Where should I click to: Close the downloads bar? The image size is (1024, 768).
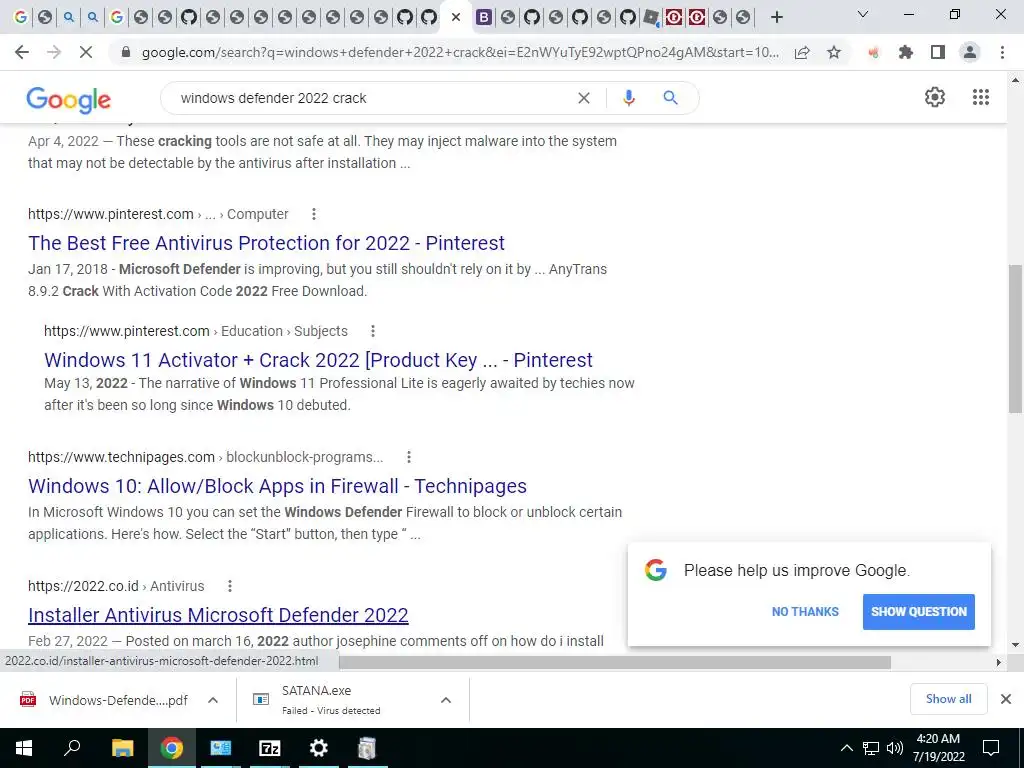[1006, 699]
